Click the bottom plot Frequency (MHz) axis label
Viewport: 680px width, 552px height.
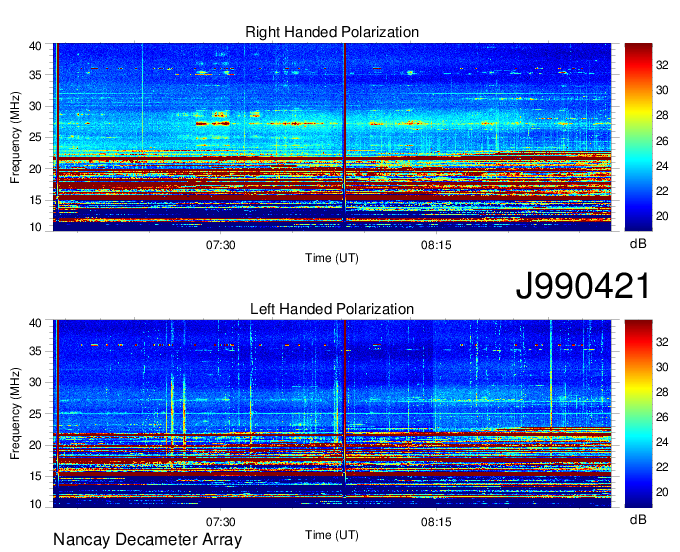coord(15,414)
